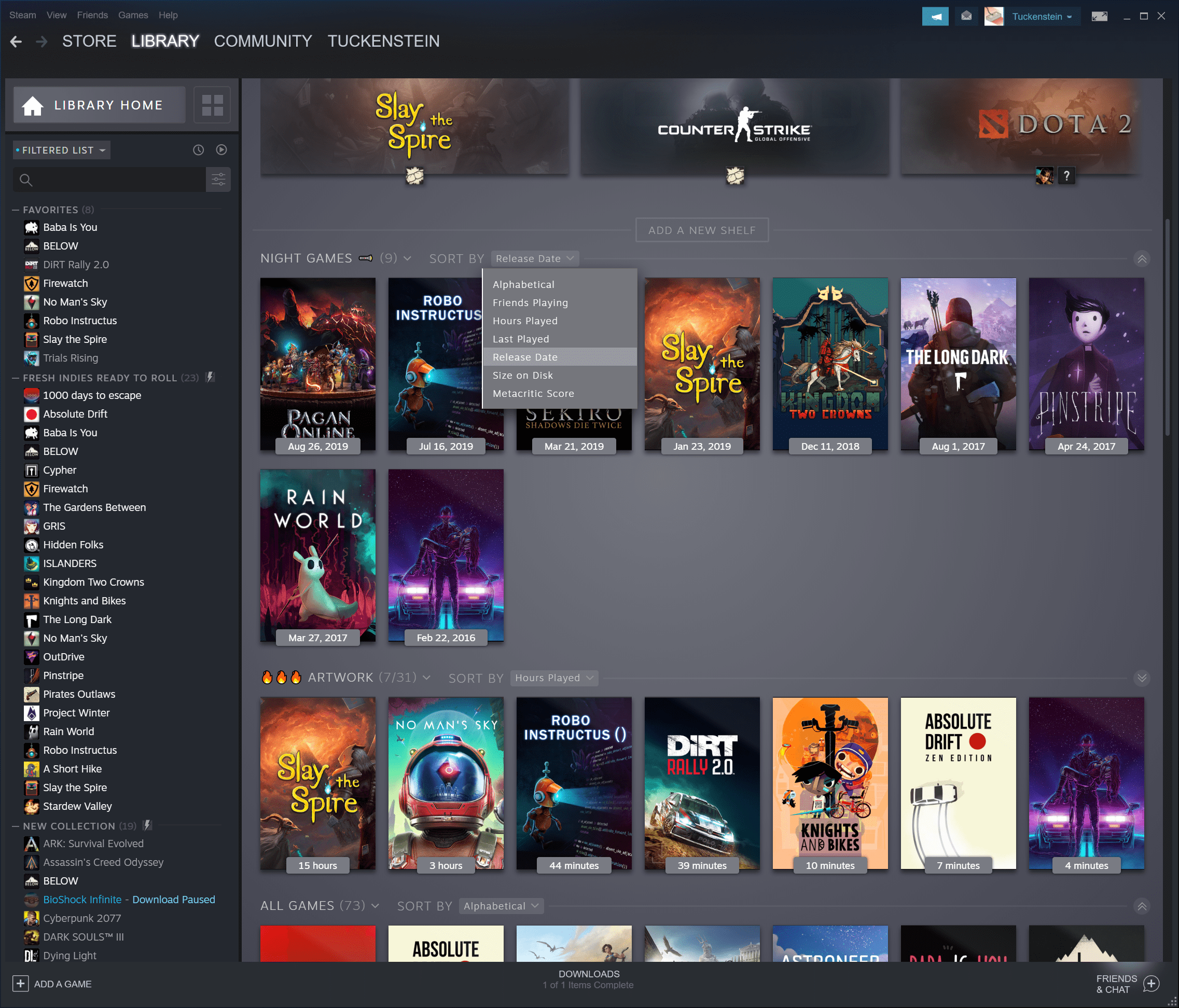Open the Filtered List dropdown
1179x1008 pixels.
pyautogui.click(x=61, y=150)
